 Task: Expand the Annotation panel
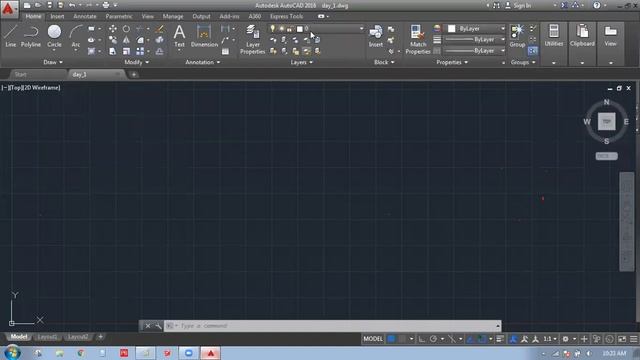click(202, 62)
